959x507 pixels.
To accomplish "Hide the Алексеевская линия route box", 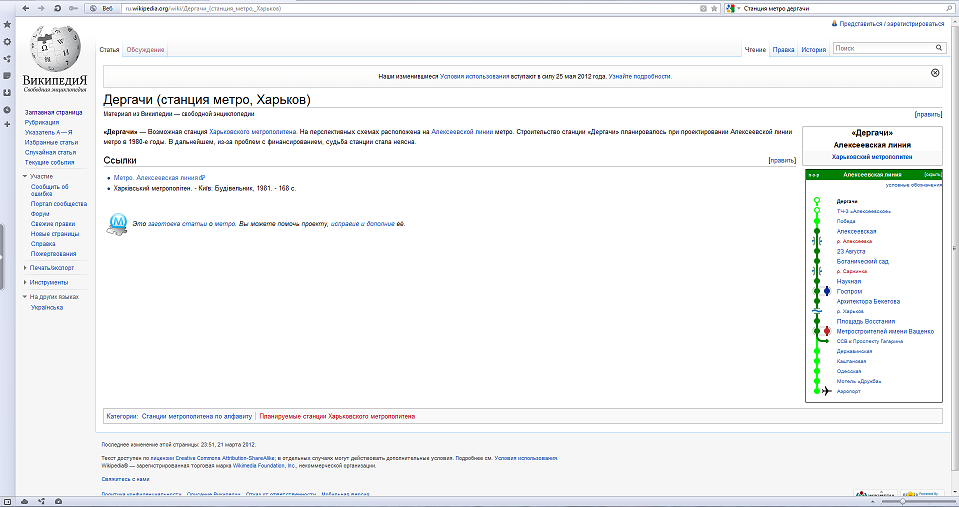I will click(933, 174).
